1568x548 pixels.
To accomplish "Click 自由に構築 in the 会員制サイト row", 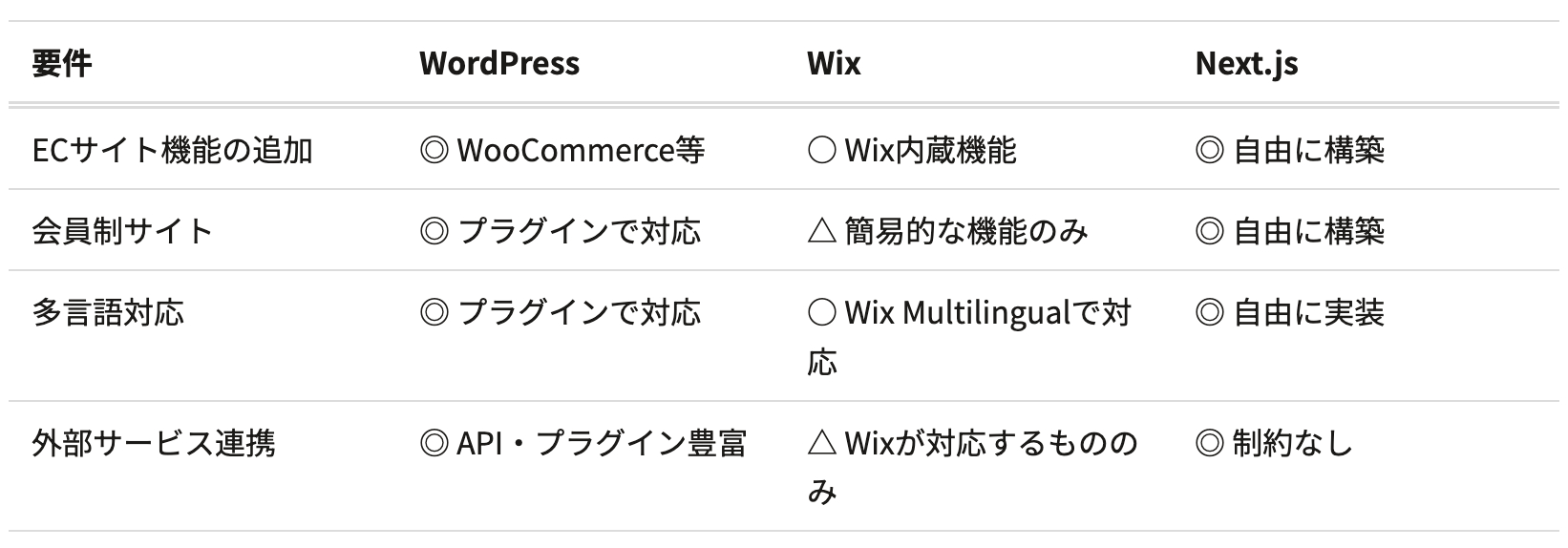I will (1290, 232).
